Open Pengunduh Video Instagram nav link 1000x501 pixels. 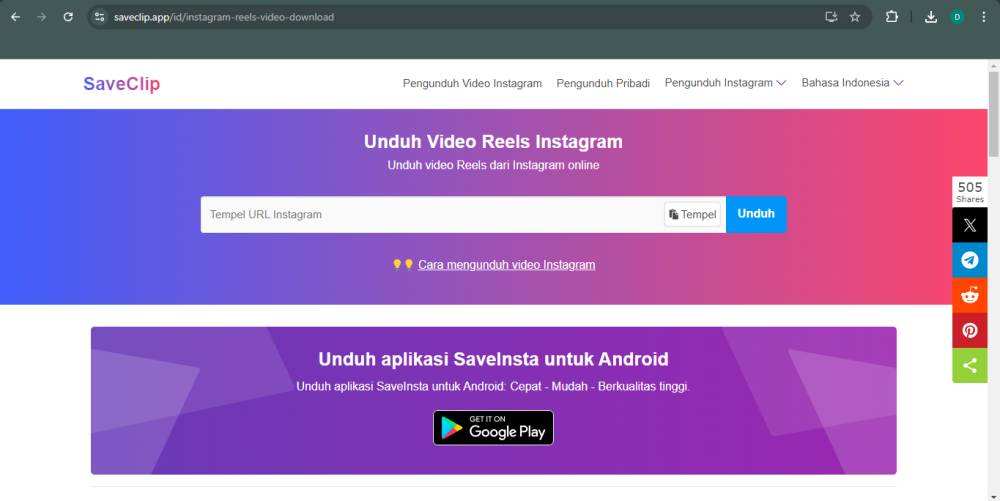(x=472, y=84)
